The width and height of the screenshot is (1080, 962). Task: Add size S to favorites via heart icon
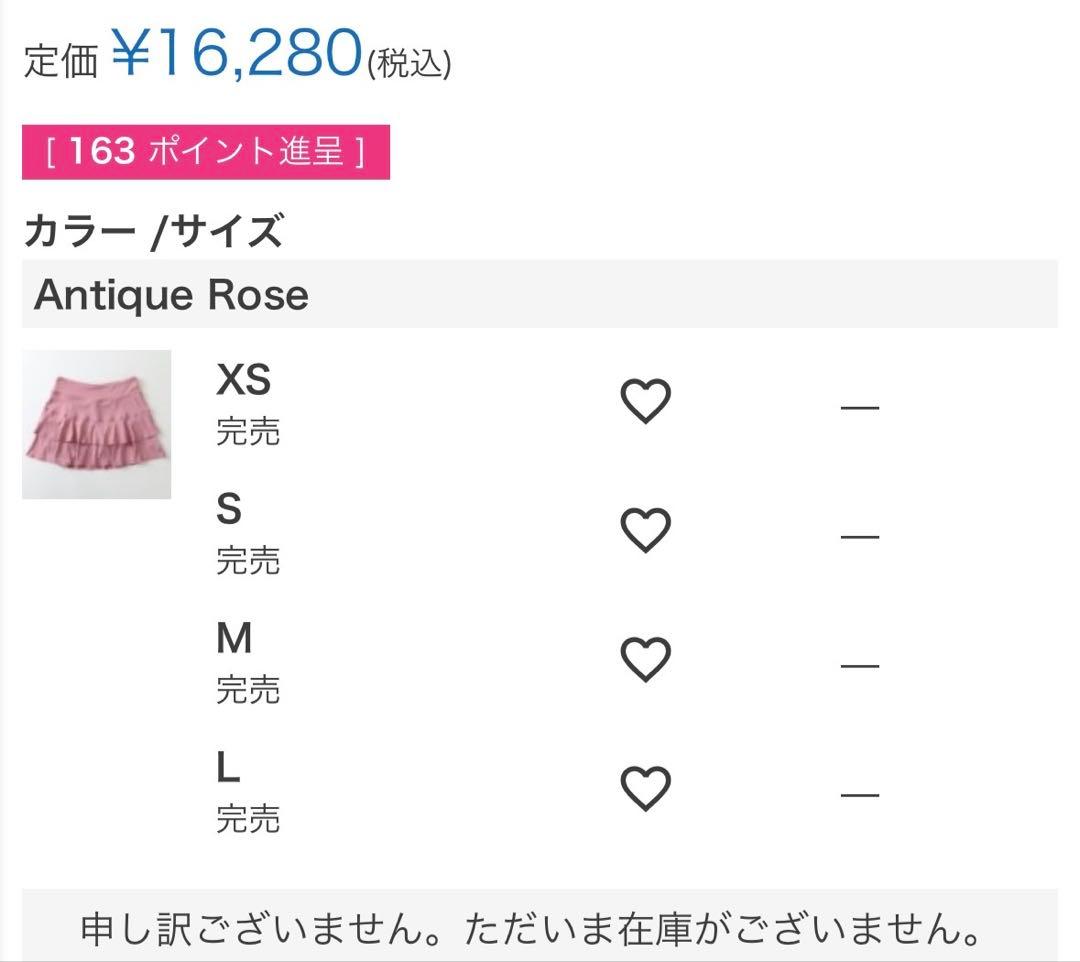[x=645, y=528]
